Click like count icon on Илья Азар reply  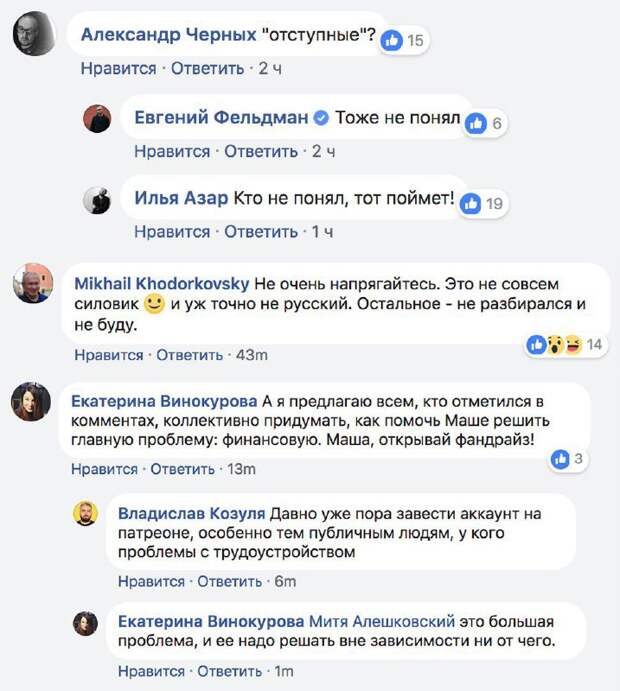471,204
